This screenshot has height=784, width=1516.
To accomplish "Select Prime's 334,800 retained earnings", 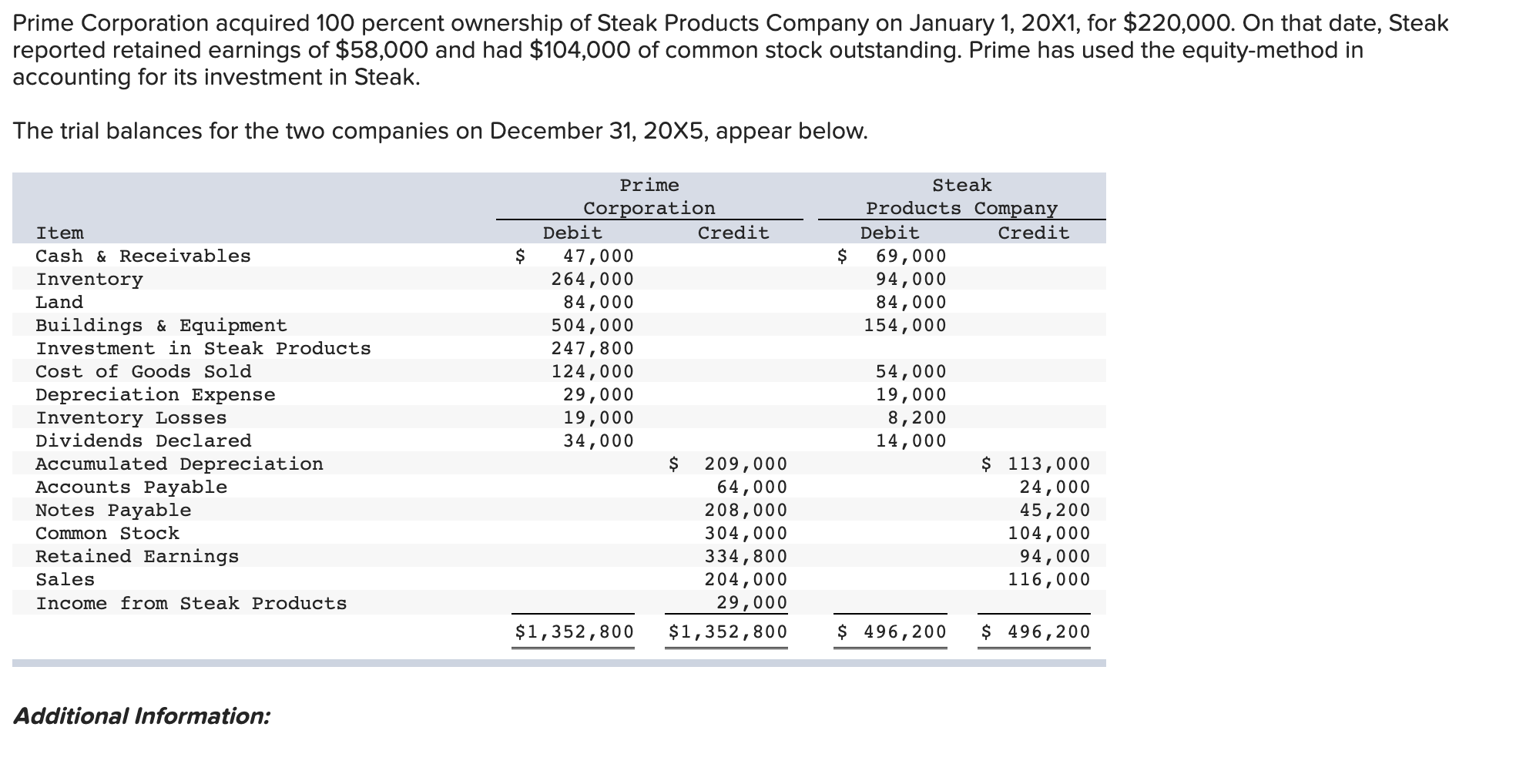I will tap(746, 556).
